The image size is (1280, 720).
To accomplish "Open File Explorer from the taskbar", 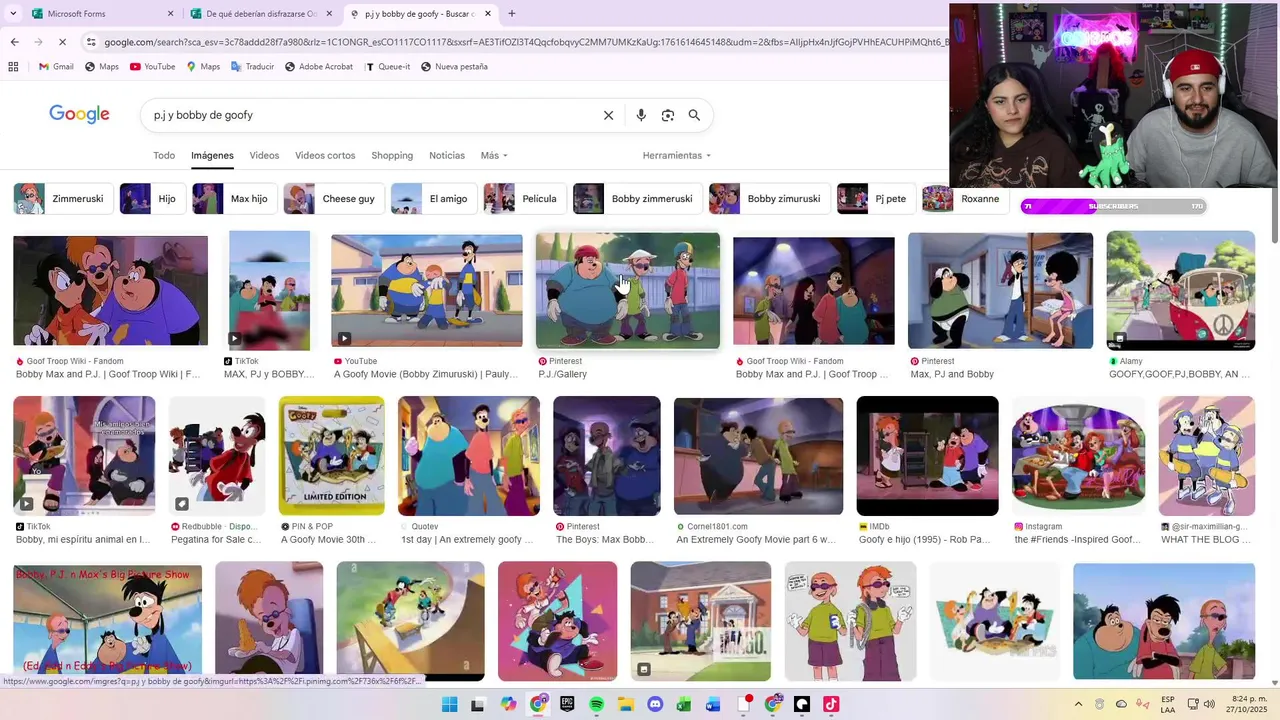I will [x=626, y=704].
